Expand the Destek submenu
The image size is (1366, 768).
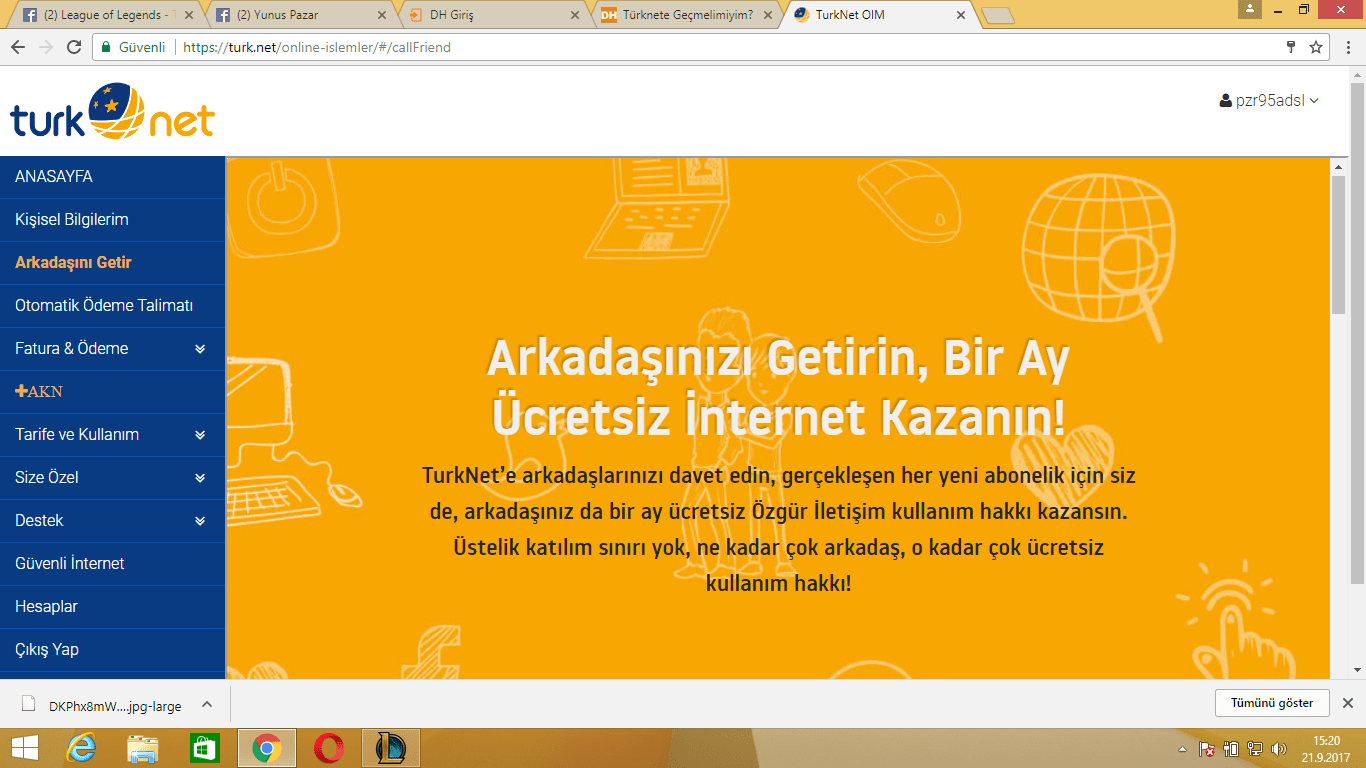click(x=200, y=521)
